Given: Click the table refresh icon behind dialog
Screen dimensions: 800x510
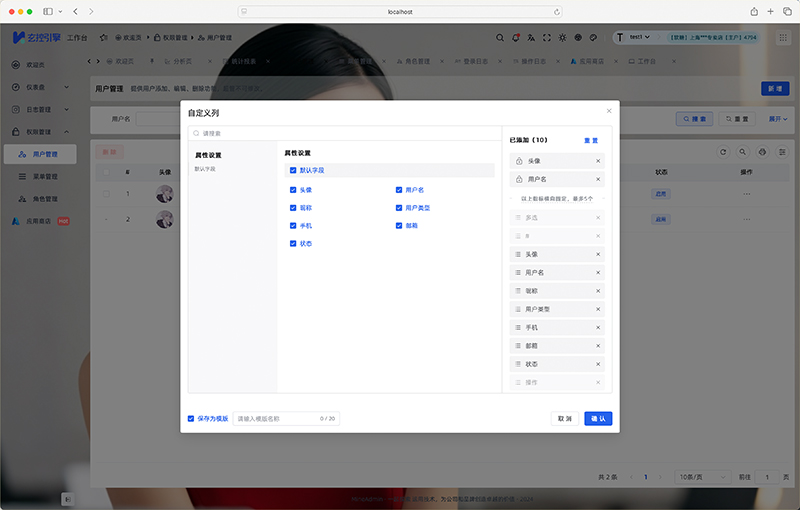Looking at the screenshot, I should [723, 152].
